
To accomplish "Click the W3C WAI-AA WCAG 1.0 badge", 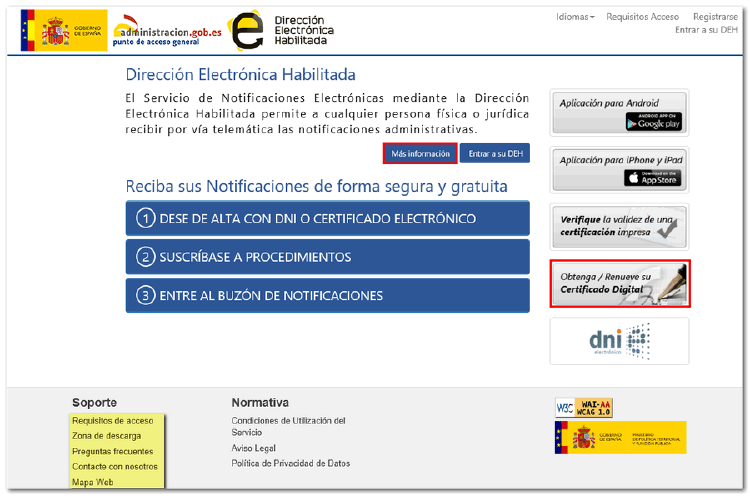I will (584, 408).
